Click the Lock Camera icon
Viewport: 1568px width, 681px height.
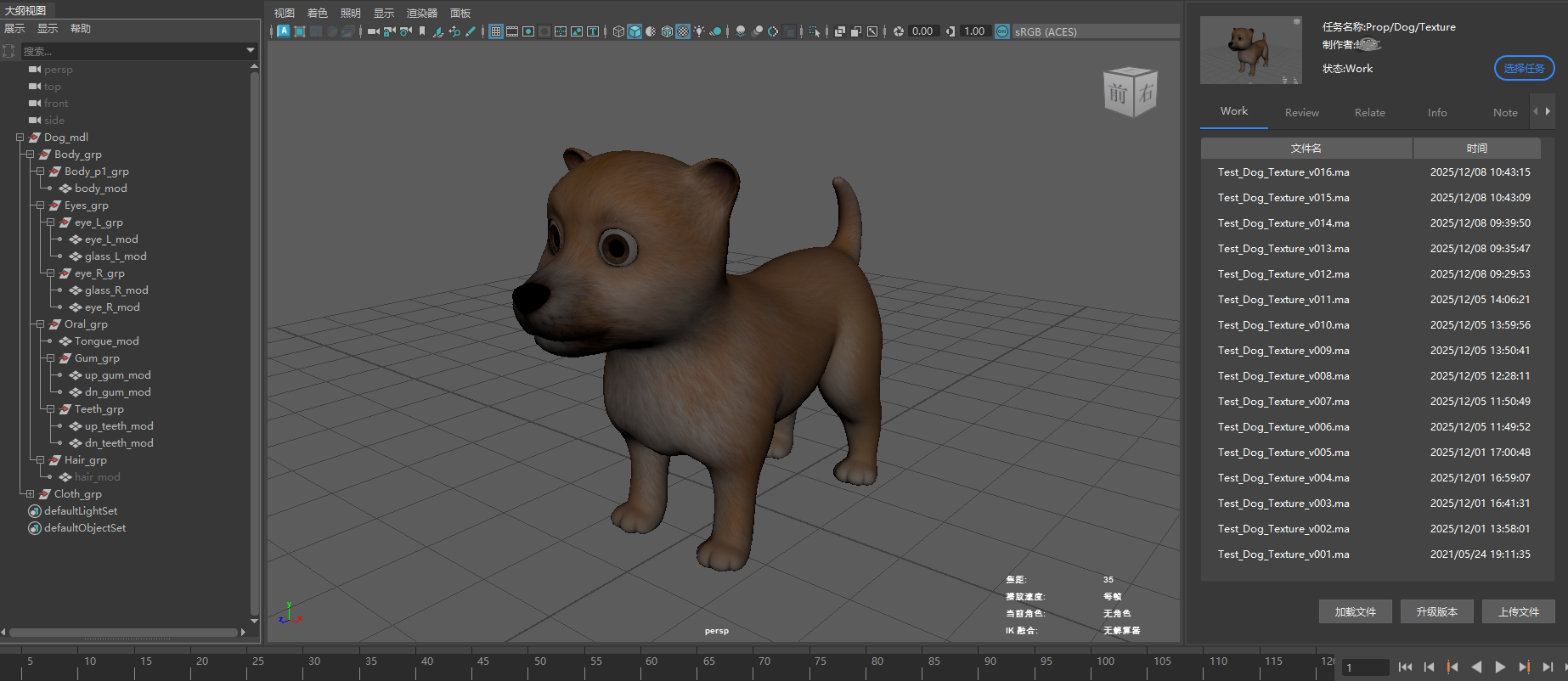(389, 31)
